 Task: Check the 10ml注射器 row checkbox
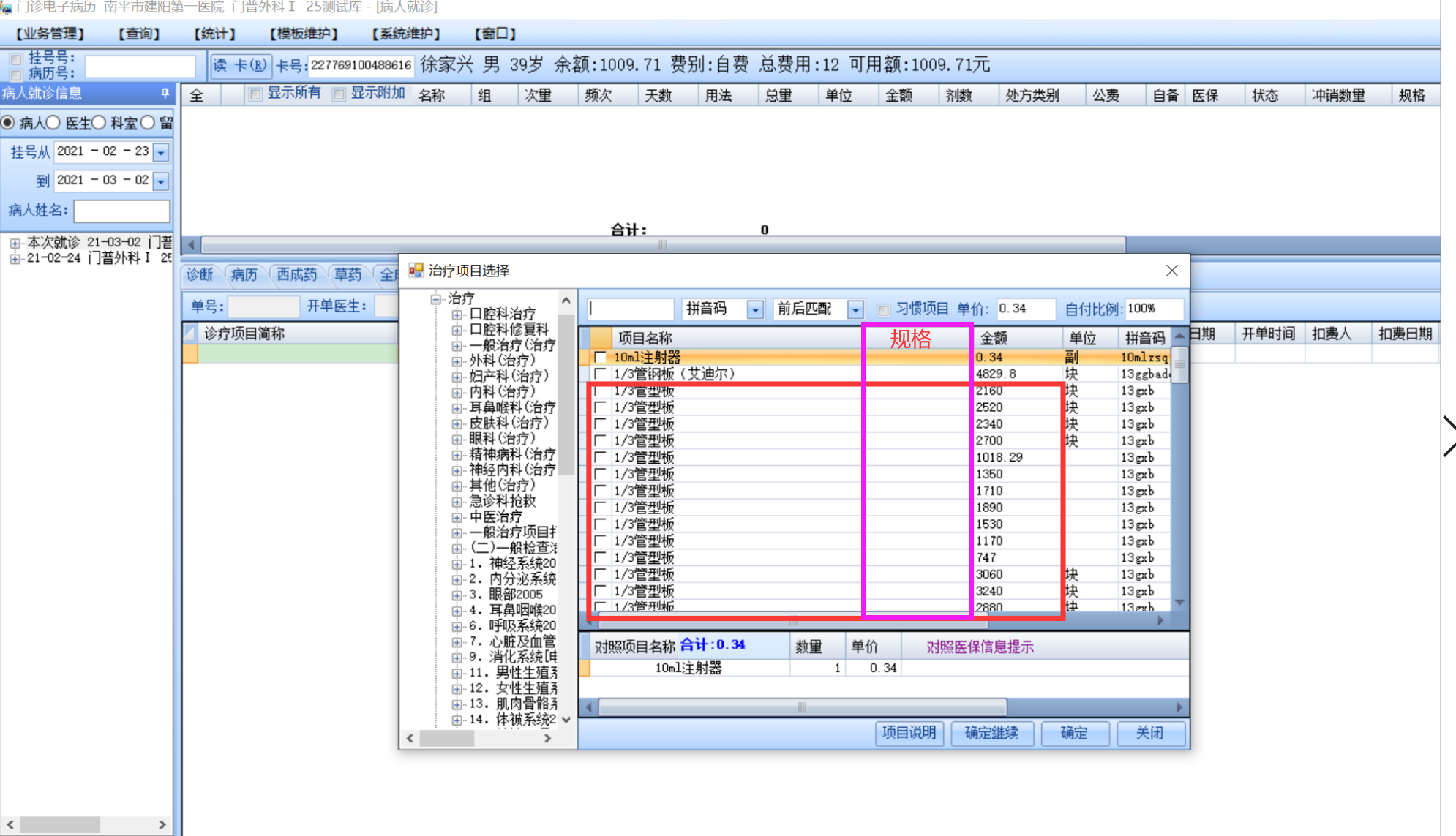coord(601,357)
